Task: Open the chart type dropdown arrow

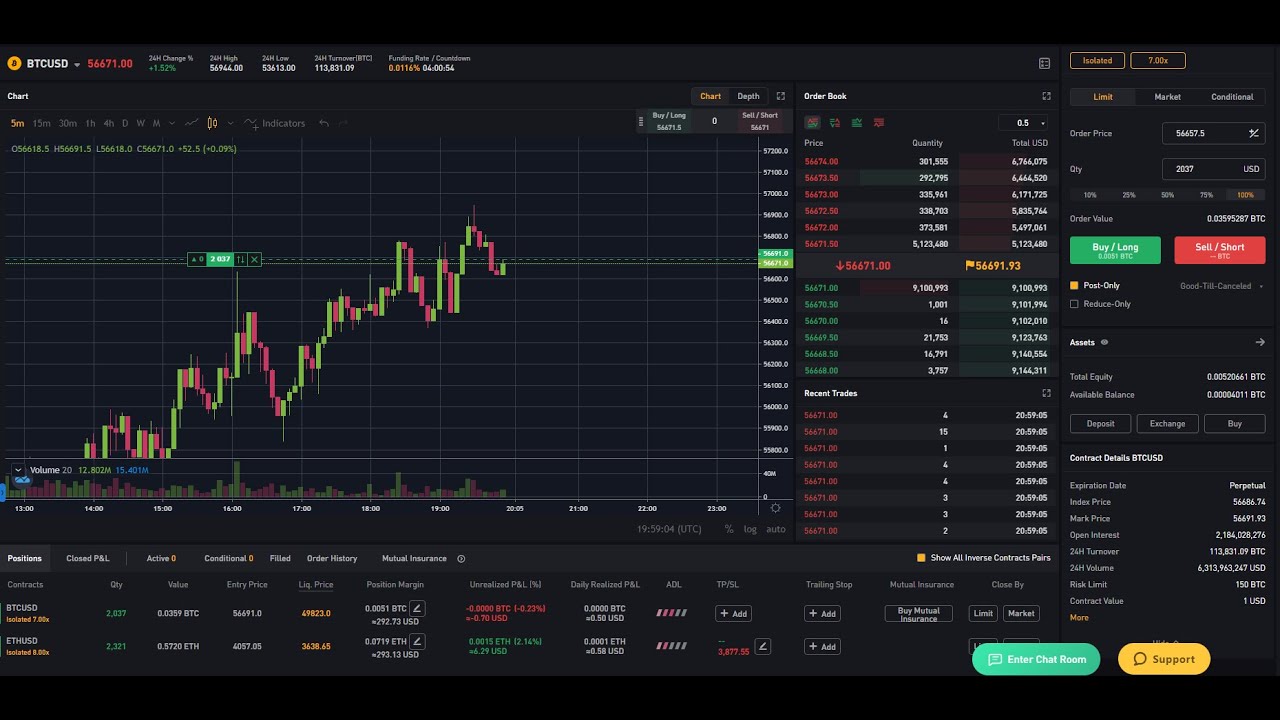Action: pos(230,123)
